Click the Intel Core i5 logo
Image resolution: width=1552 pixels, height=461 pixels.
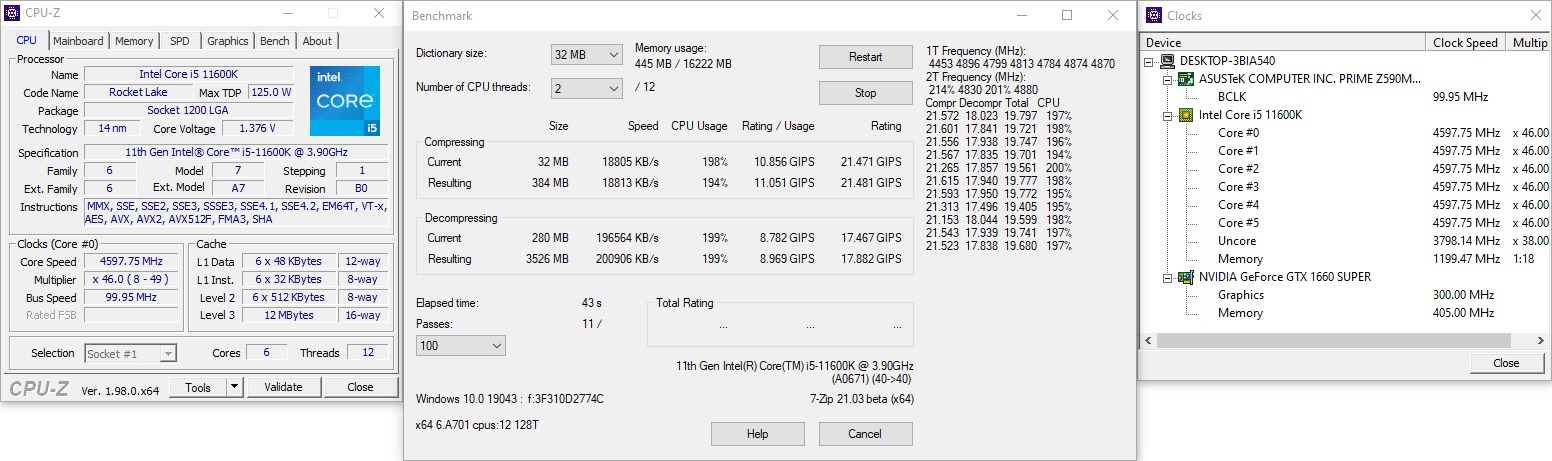(x=344, y=100)
